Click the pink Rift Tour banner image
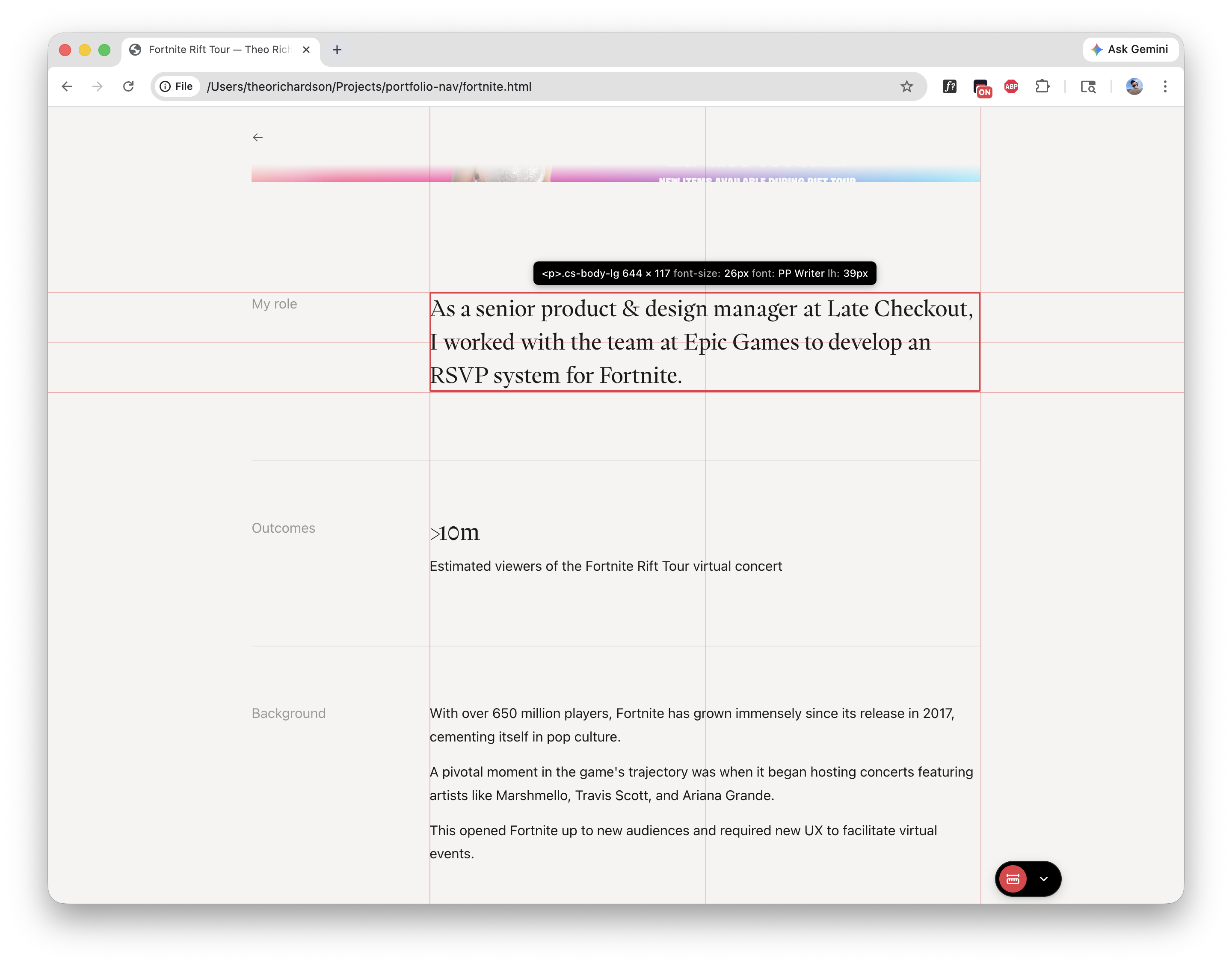 [616, 174]
